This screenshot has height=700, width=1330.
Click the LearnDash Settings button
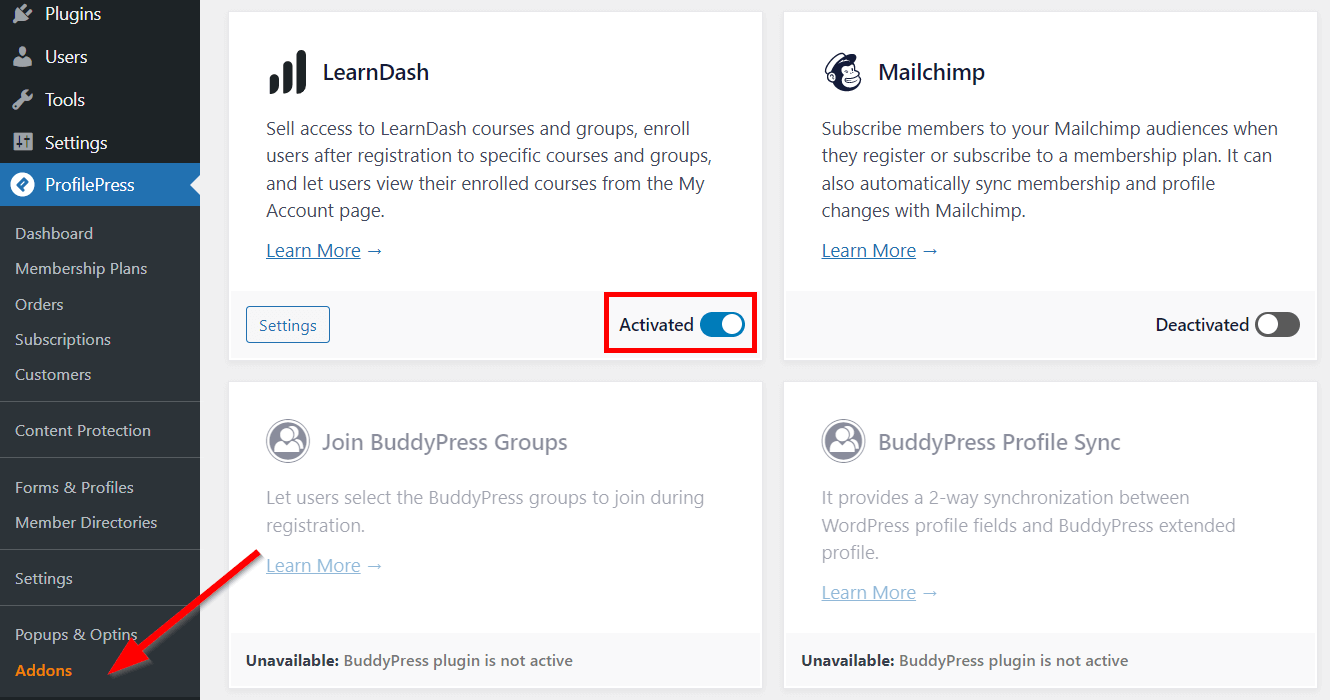[288, 325]
